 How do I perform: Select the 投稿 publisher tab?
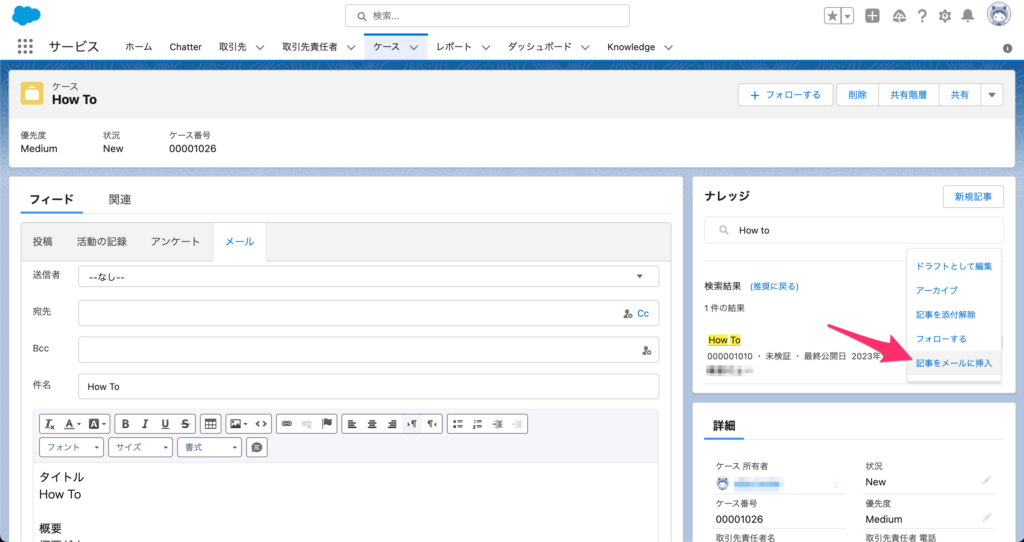click(x=42, y=241)
